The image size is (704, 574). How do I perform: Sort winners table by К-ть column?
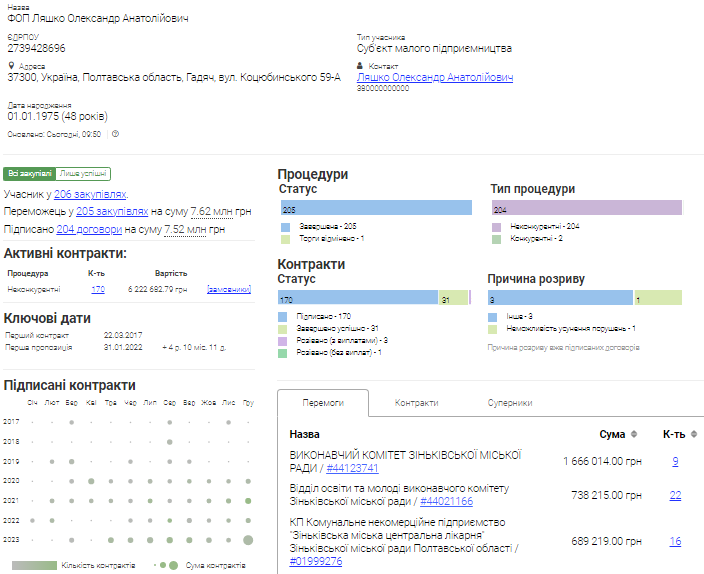click(695, 435)
